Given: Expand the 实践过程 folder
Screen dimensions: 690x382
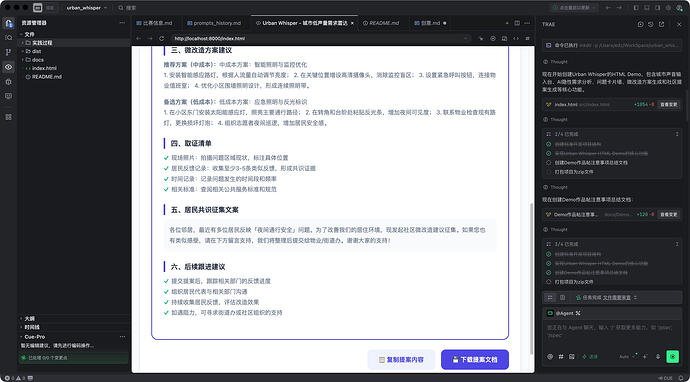Looking at the screenshot, I should point(75,43).
